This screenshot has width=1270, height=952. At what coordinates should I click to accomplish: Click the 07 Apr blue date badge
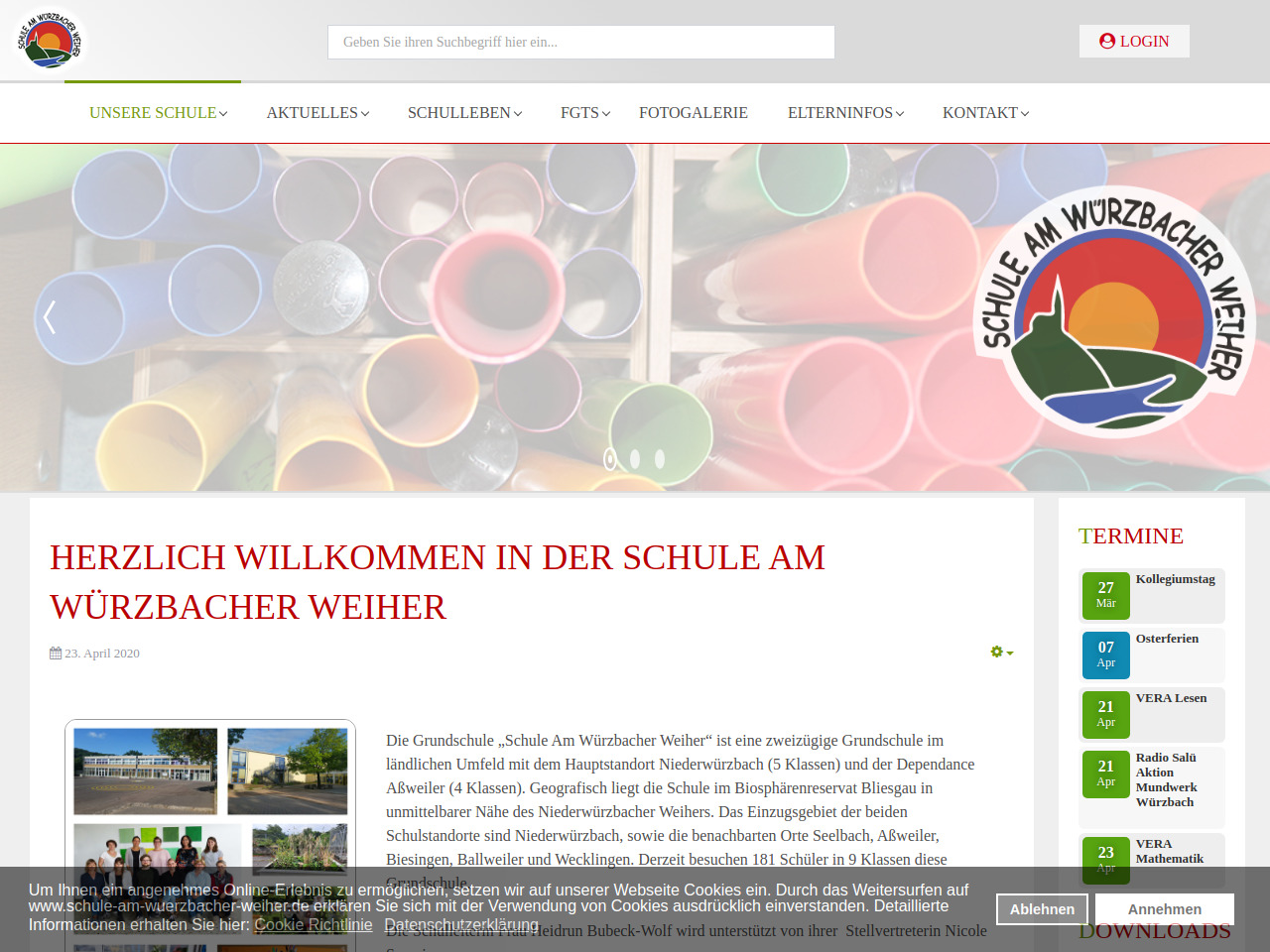[1105, 654]
